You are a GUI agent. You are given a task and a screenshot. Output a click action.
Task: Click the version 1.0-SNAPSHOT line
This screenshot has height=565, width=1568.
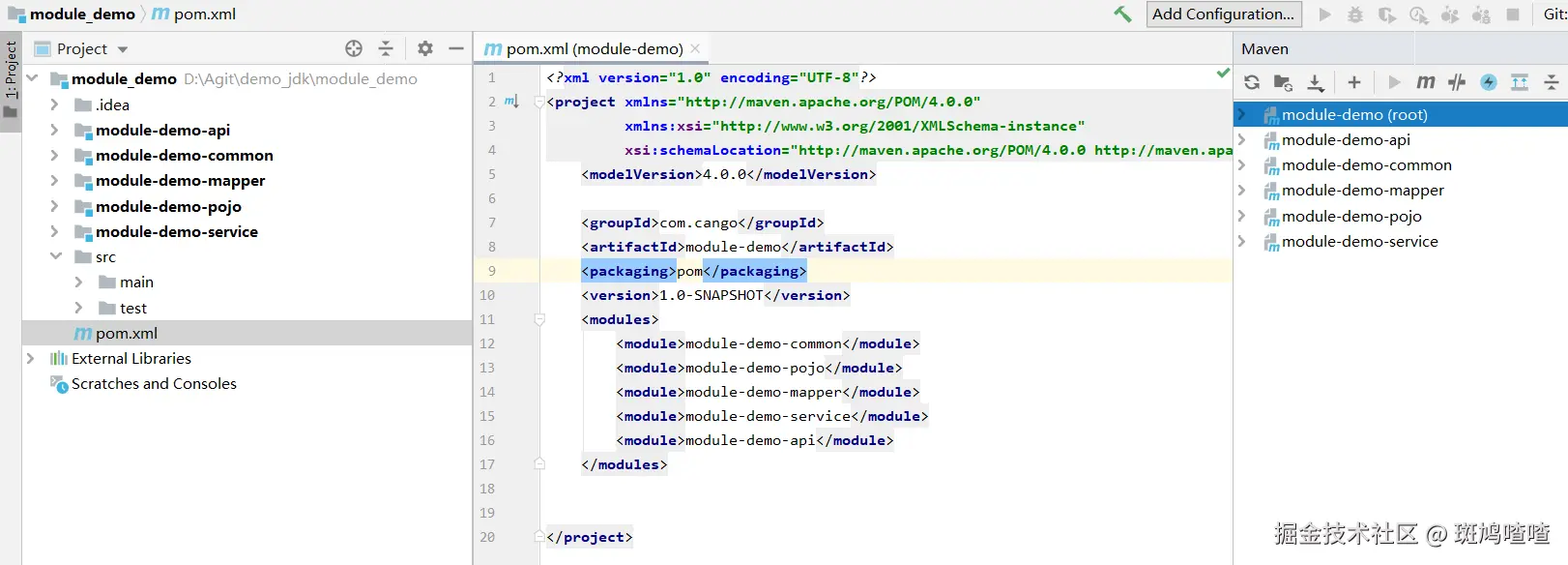pos(715,295)
